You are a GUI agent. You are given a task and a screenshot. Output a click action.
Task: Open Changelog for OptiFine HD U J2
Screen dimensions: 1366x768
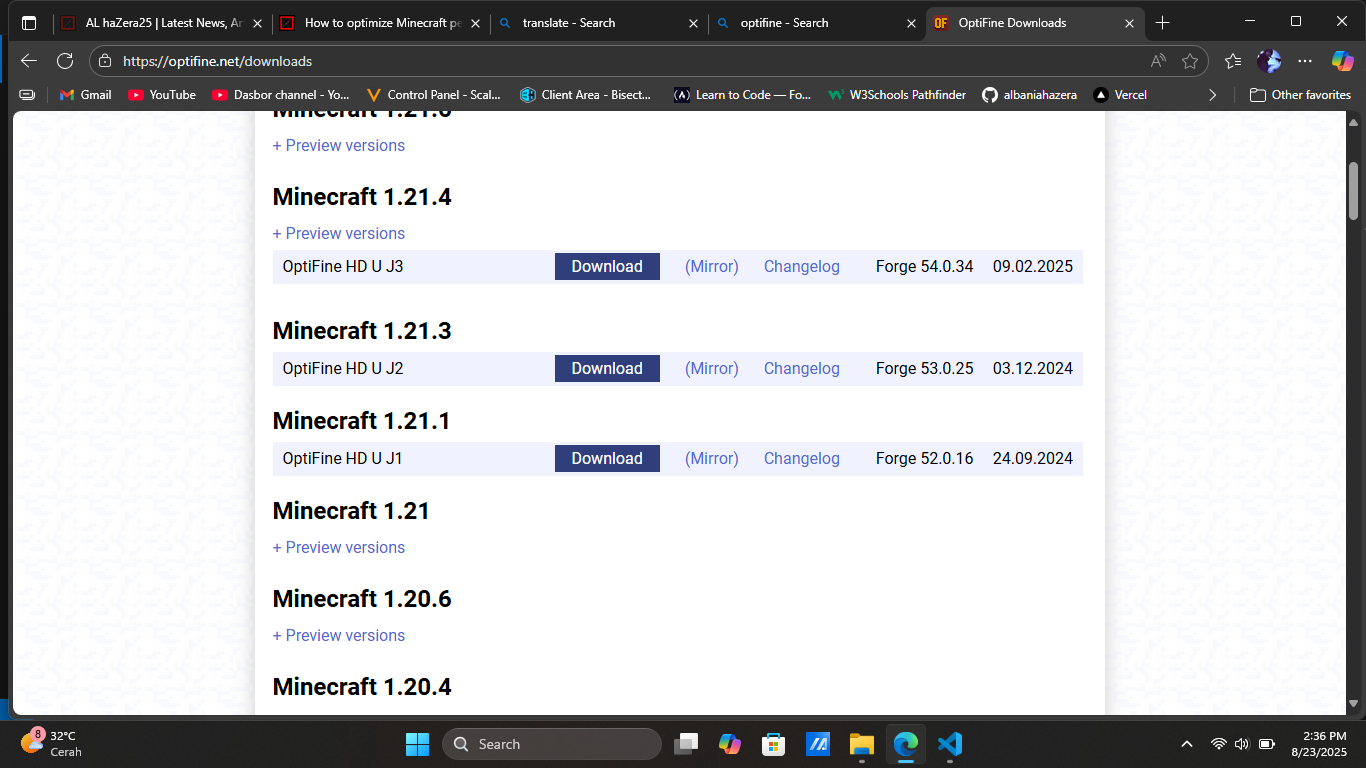point(801,369)
